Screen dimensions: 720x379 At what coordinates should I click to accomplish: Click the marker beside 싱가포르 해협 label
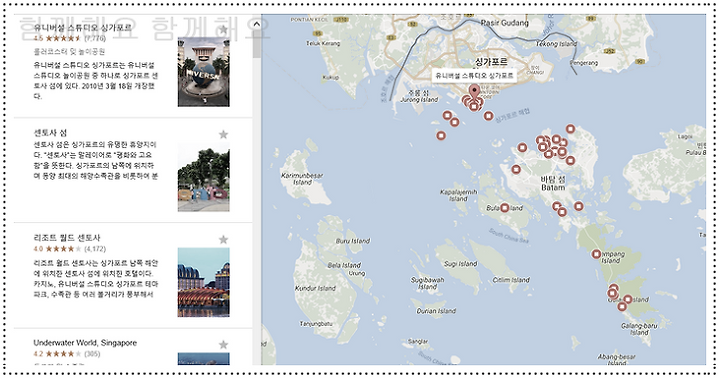coord(489,116)
